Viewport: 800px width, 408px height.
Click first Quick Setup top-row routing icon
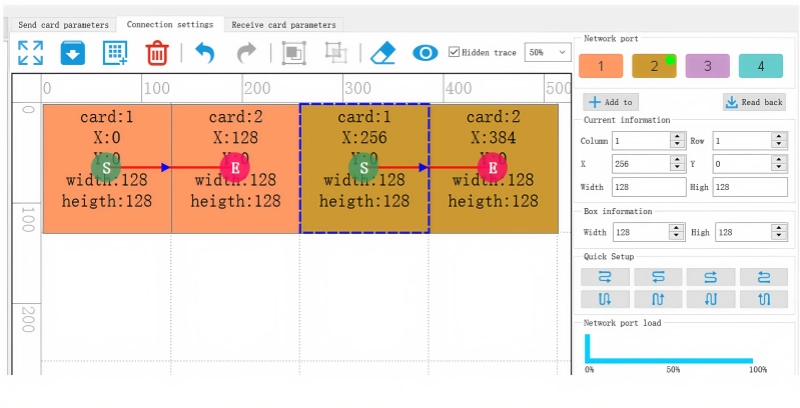click(x=605, y=277)
